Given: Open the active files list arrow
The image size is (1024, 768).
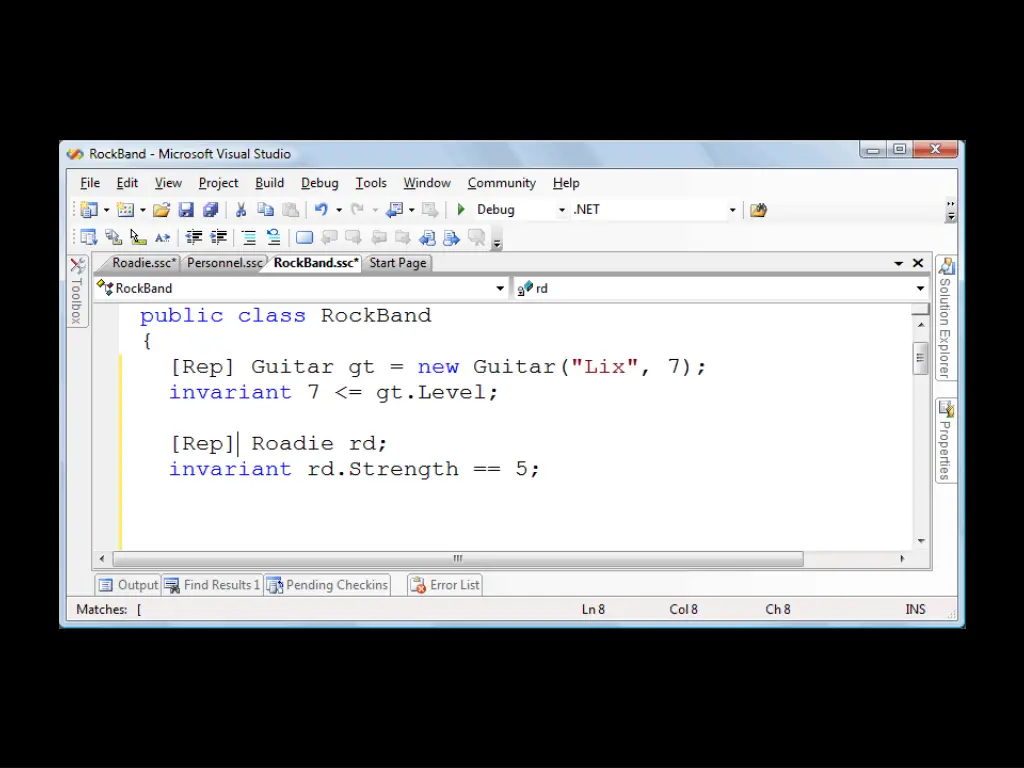Looking at the screenshot, I should point(899,263).
